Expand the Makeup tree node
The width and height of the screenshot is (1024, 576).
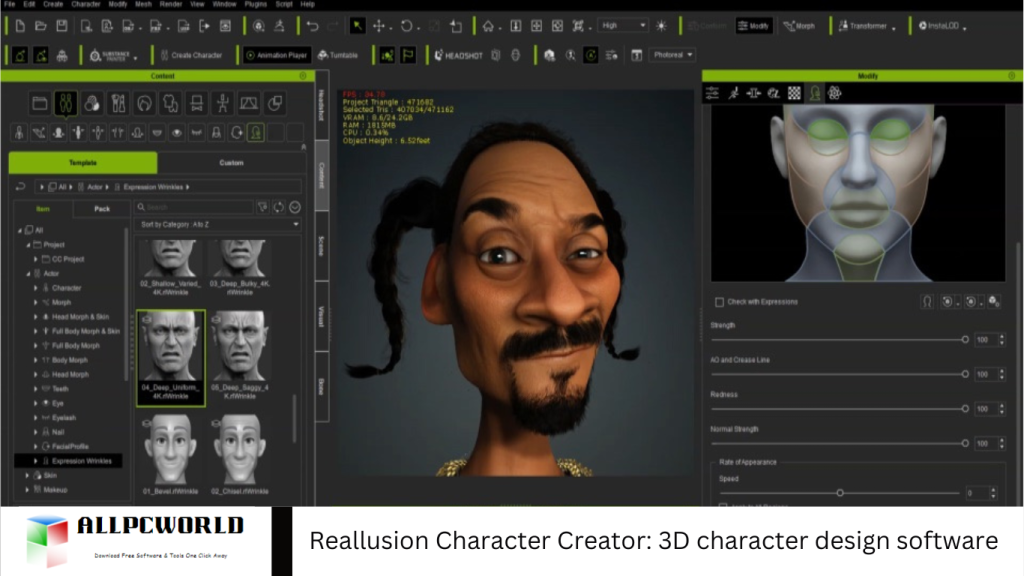pos(27,490)
